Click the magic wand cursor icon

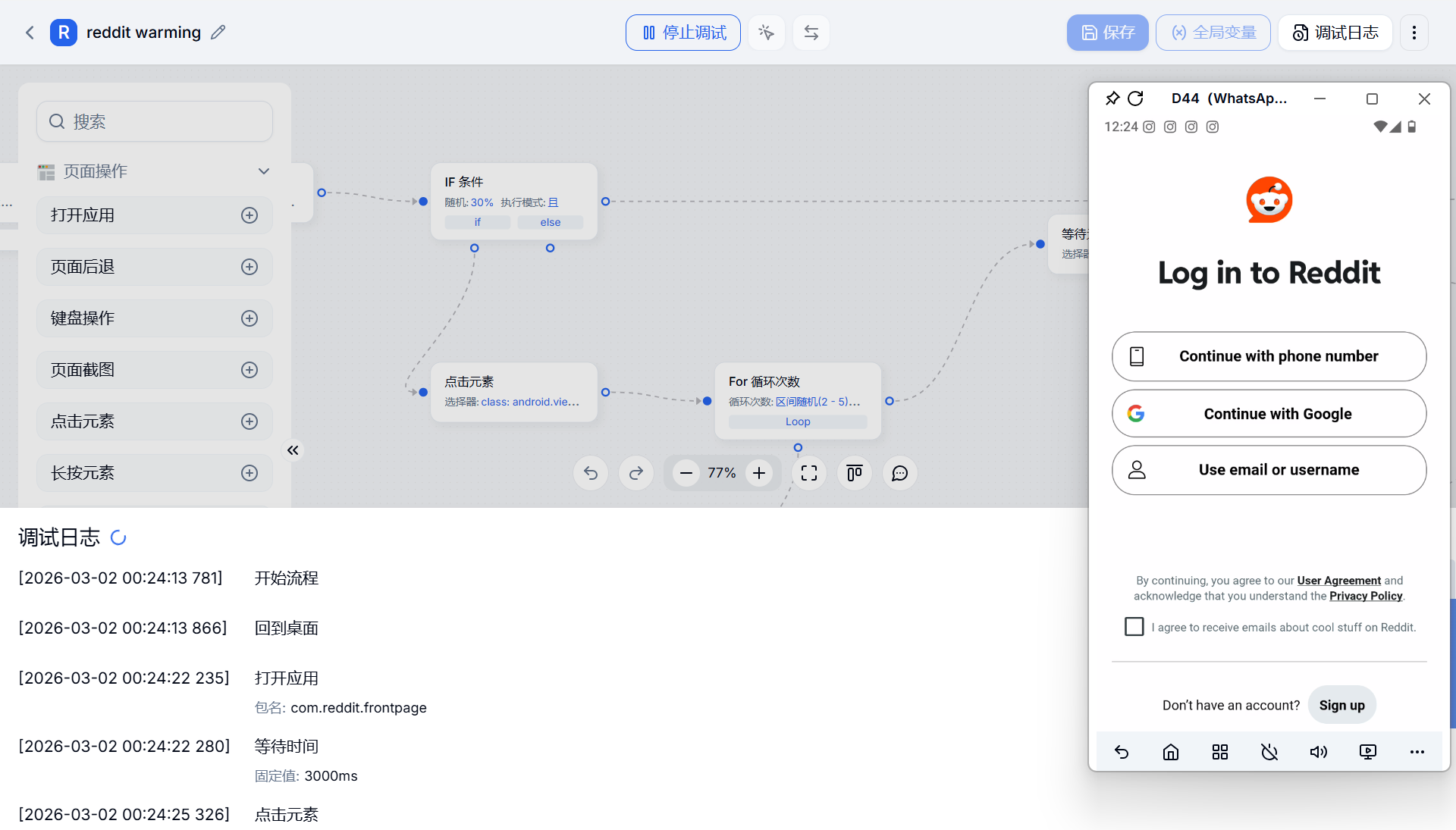point(766,33)
